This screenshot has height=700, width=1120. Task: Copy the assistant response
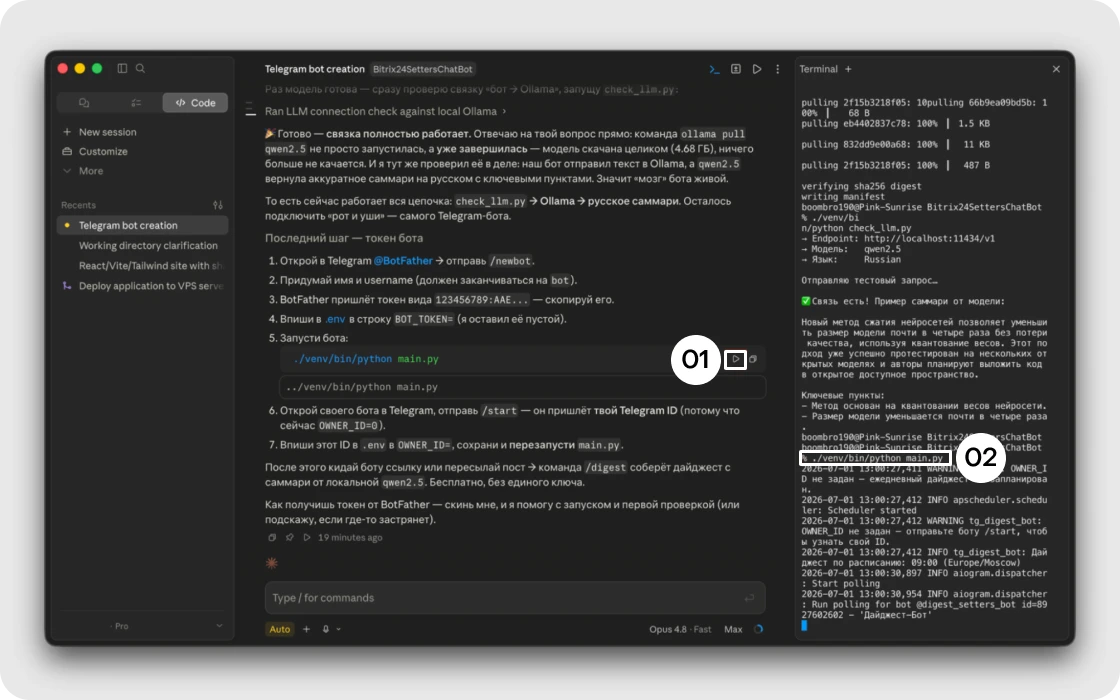pyautogui.click(x=272, y=537)
